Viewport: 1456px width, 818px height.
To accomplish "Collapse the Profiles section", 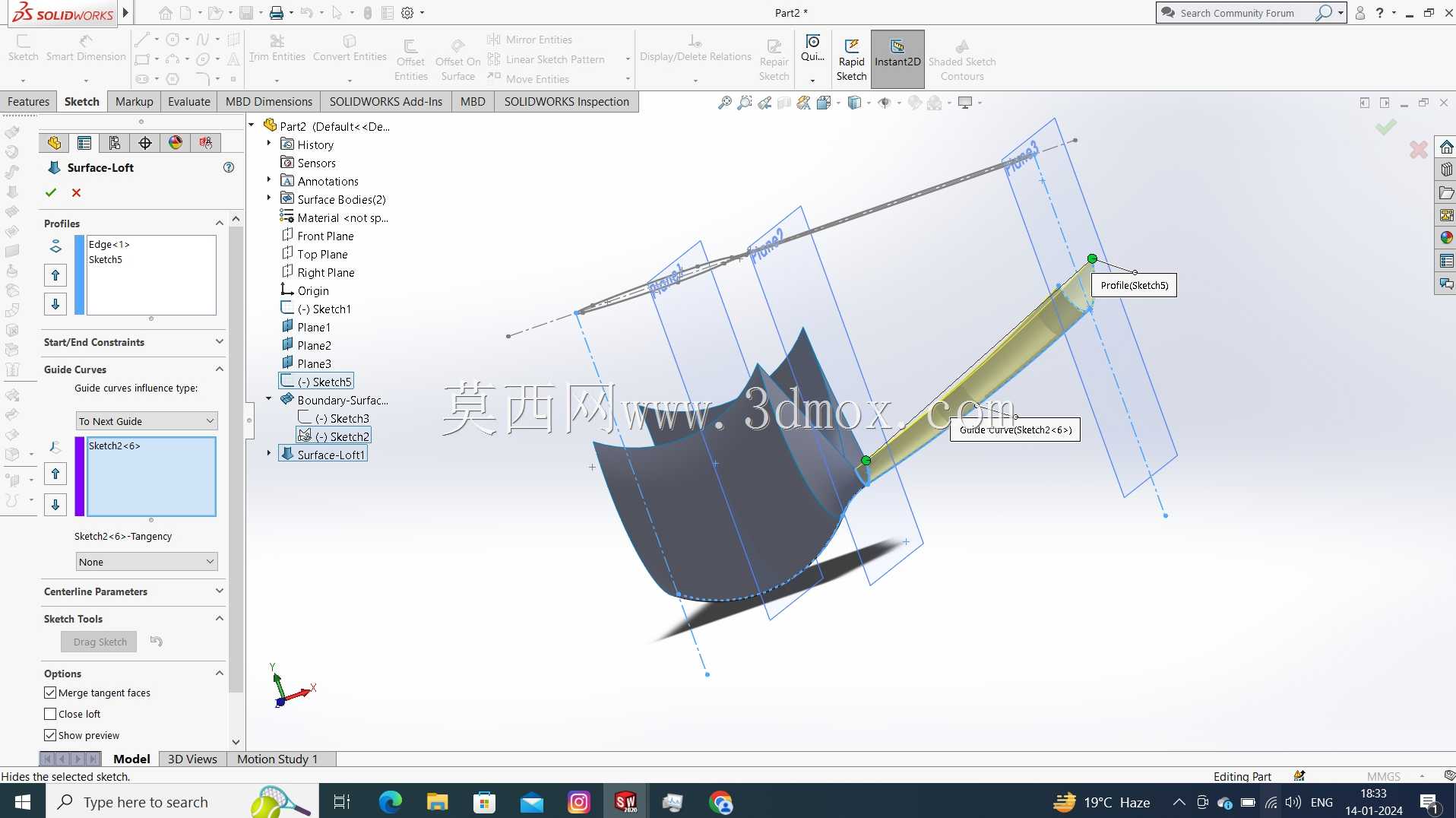I will [219, 223].
